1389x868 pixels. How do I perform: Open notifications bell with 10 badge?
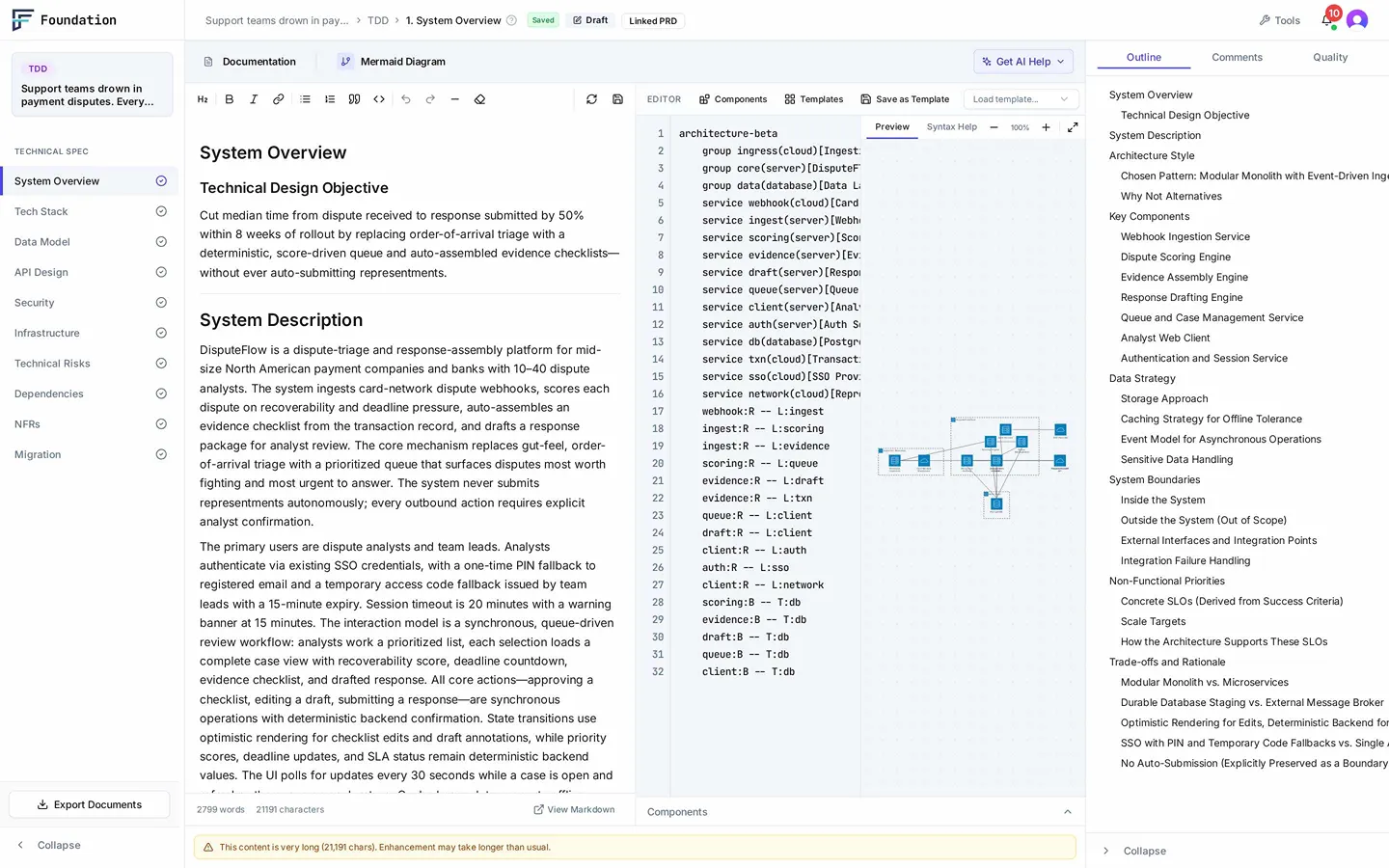(1328, 18)
